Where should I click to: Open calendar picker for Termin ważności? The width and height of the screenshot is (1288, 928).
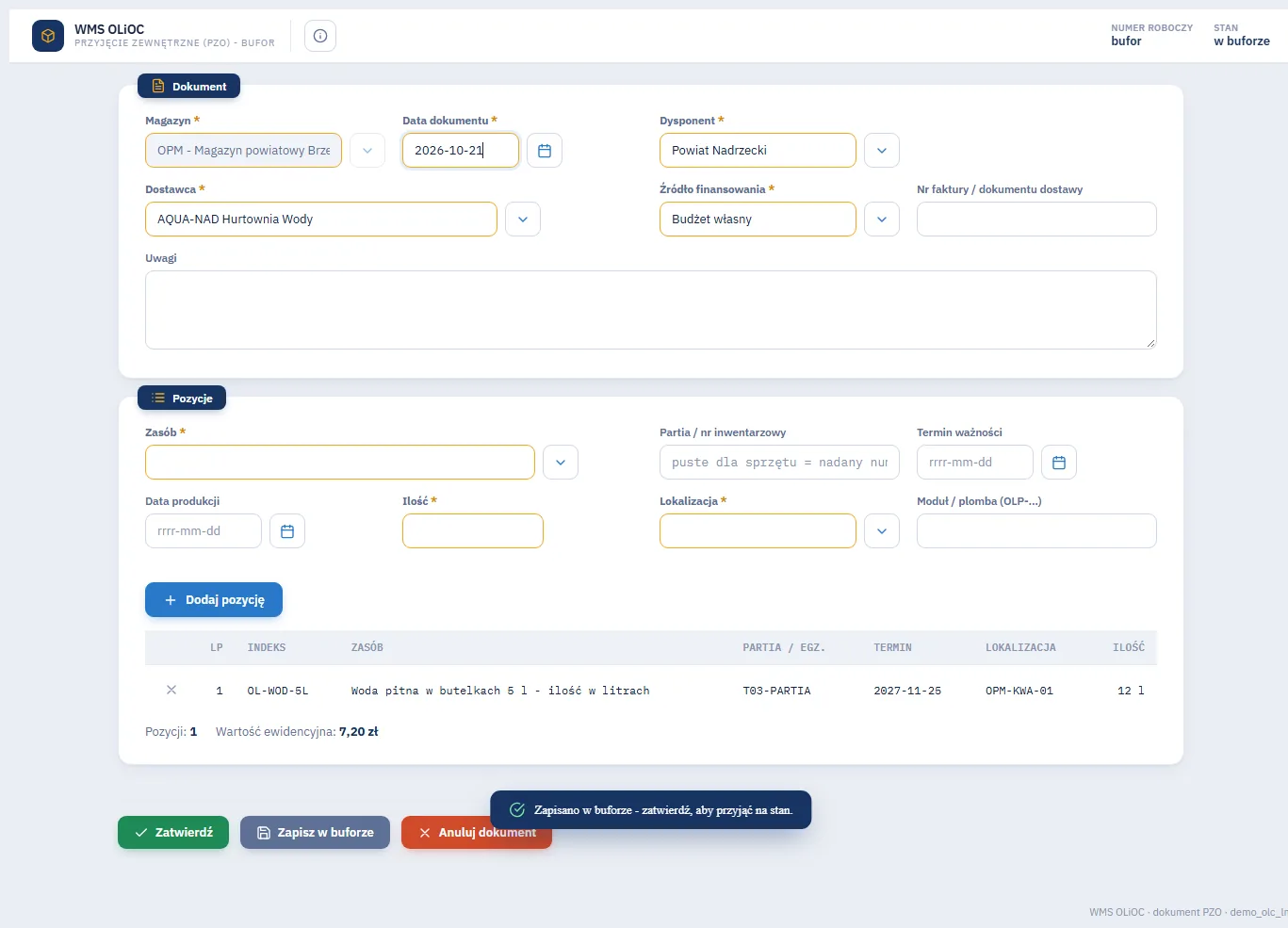1059,463
